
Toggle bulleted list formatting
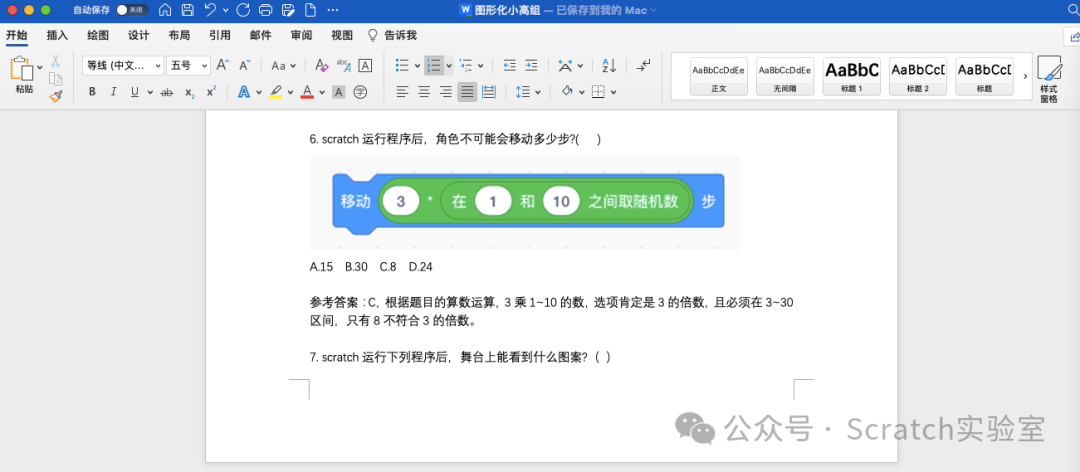pyautogui.click(x=402, y=65)
